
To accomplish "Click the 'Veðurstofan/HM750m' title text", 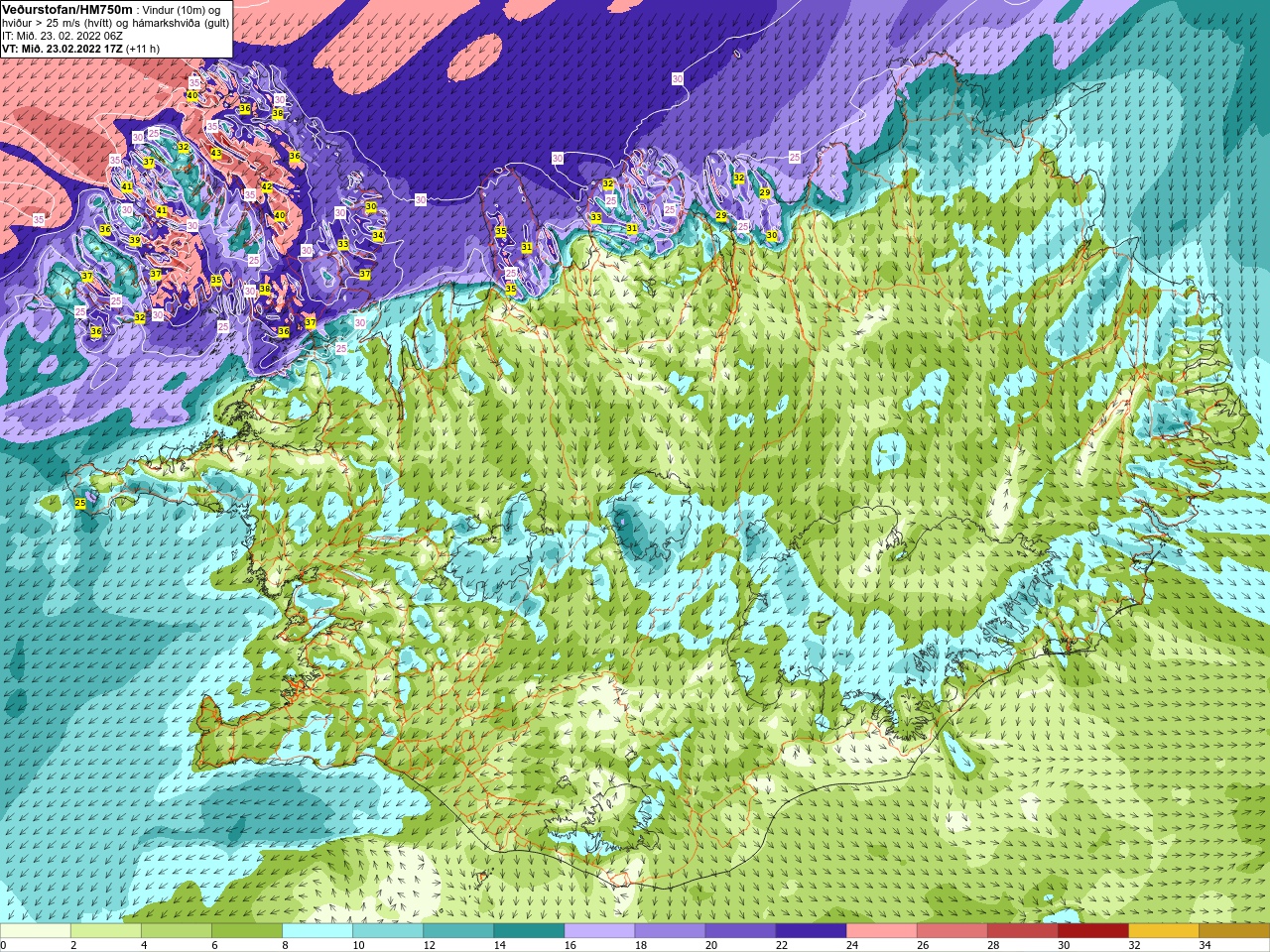I will (67, 10).
